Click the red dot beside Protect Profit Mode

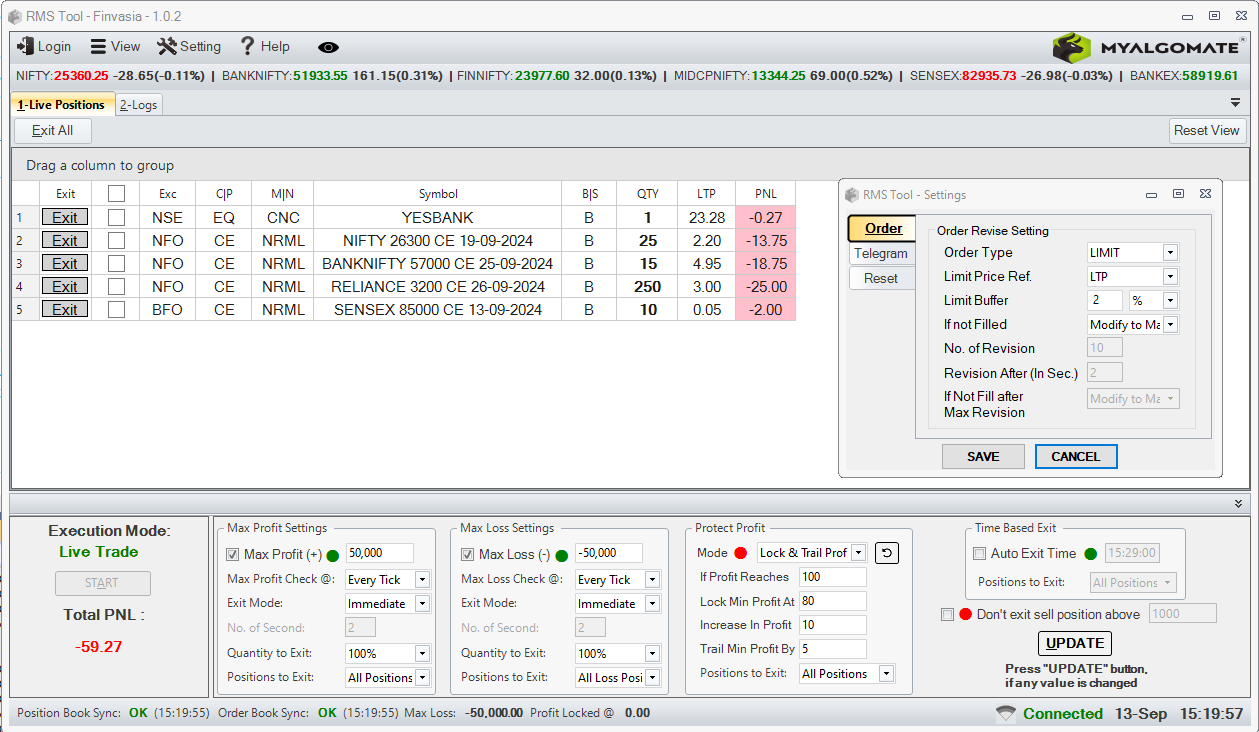pos(741,553)
